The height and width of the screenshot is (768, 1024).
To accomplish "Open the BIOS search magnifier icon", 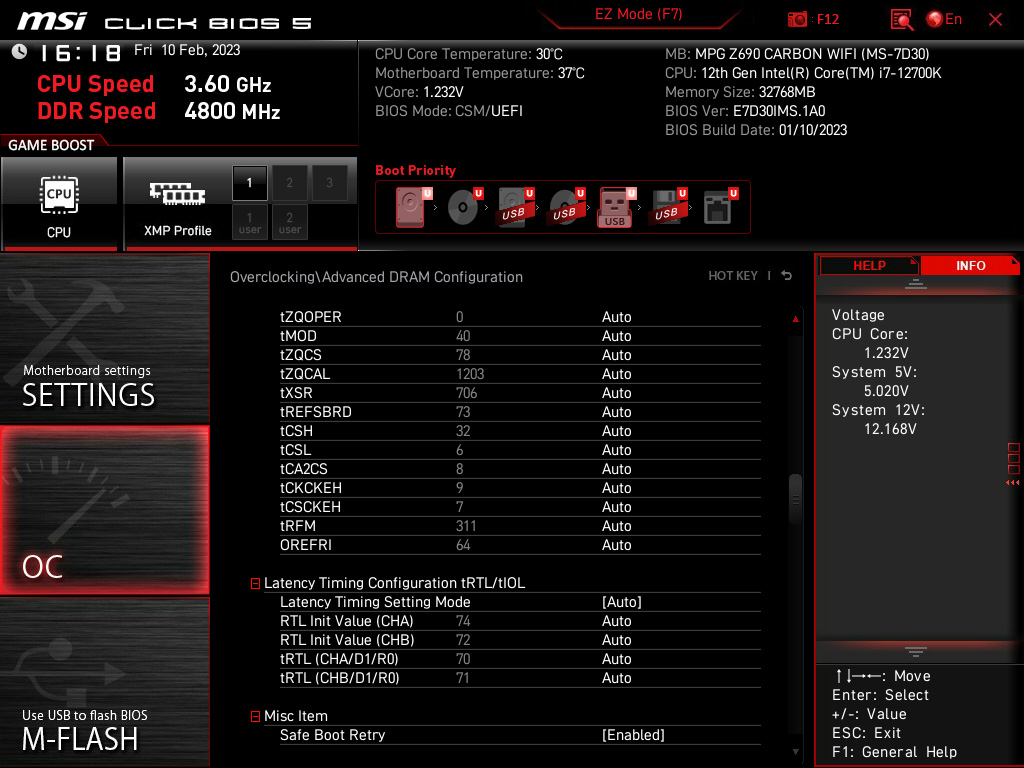I will pyautogui.click(x=901, y=20).
